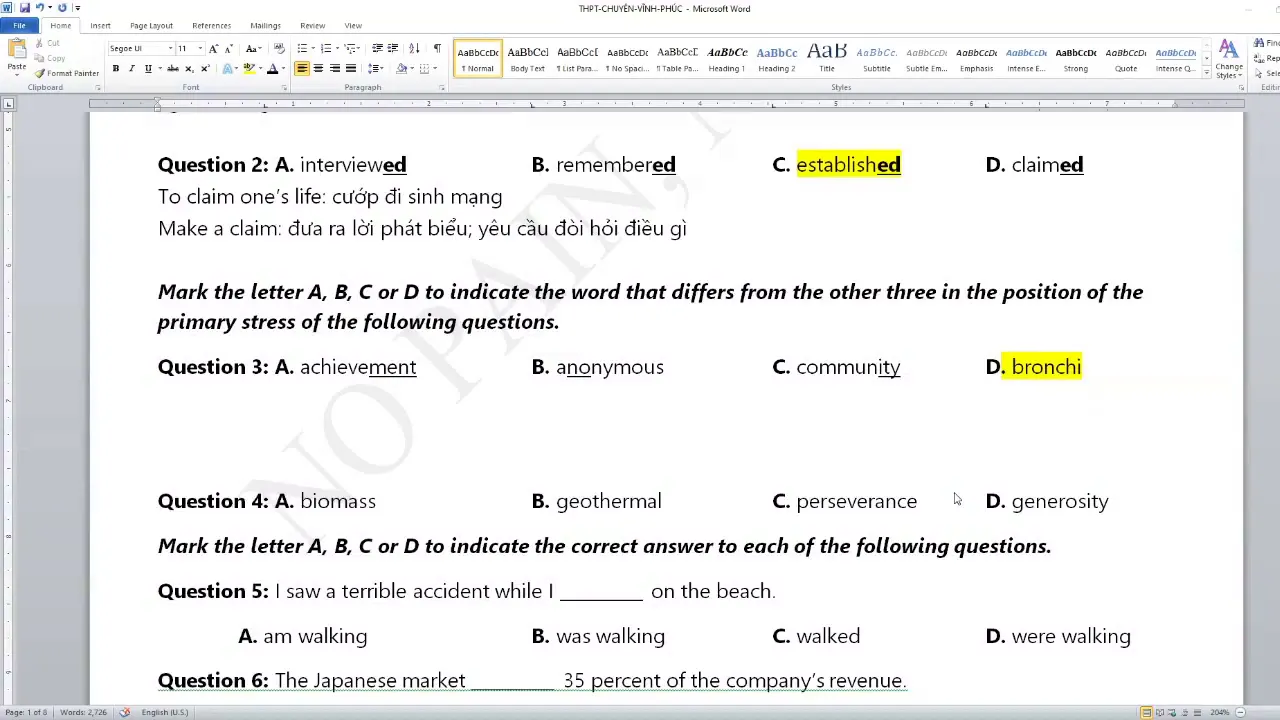Click the Decrease Indent icon
1280x720 pixels.
377,48
